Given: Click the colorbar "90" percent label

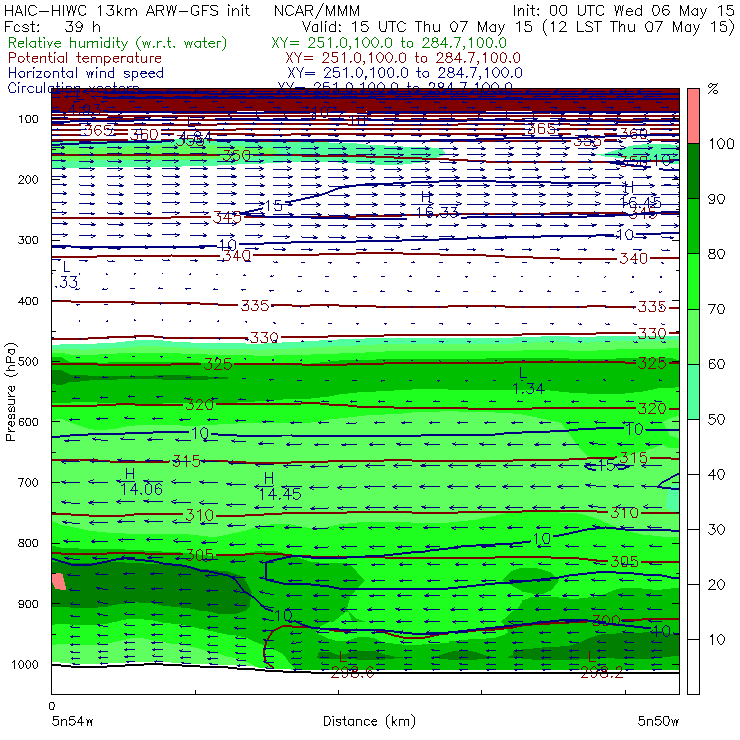Looking at the screenshot, I should tap(716, 199).
